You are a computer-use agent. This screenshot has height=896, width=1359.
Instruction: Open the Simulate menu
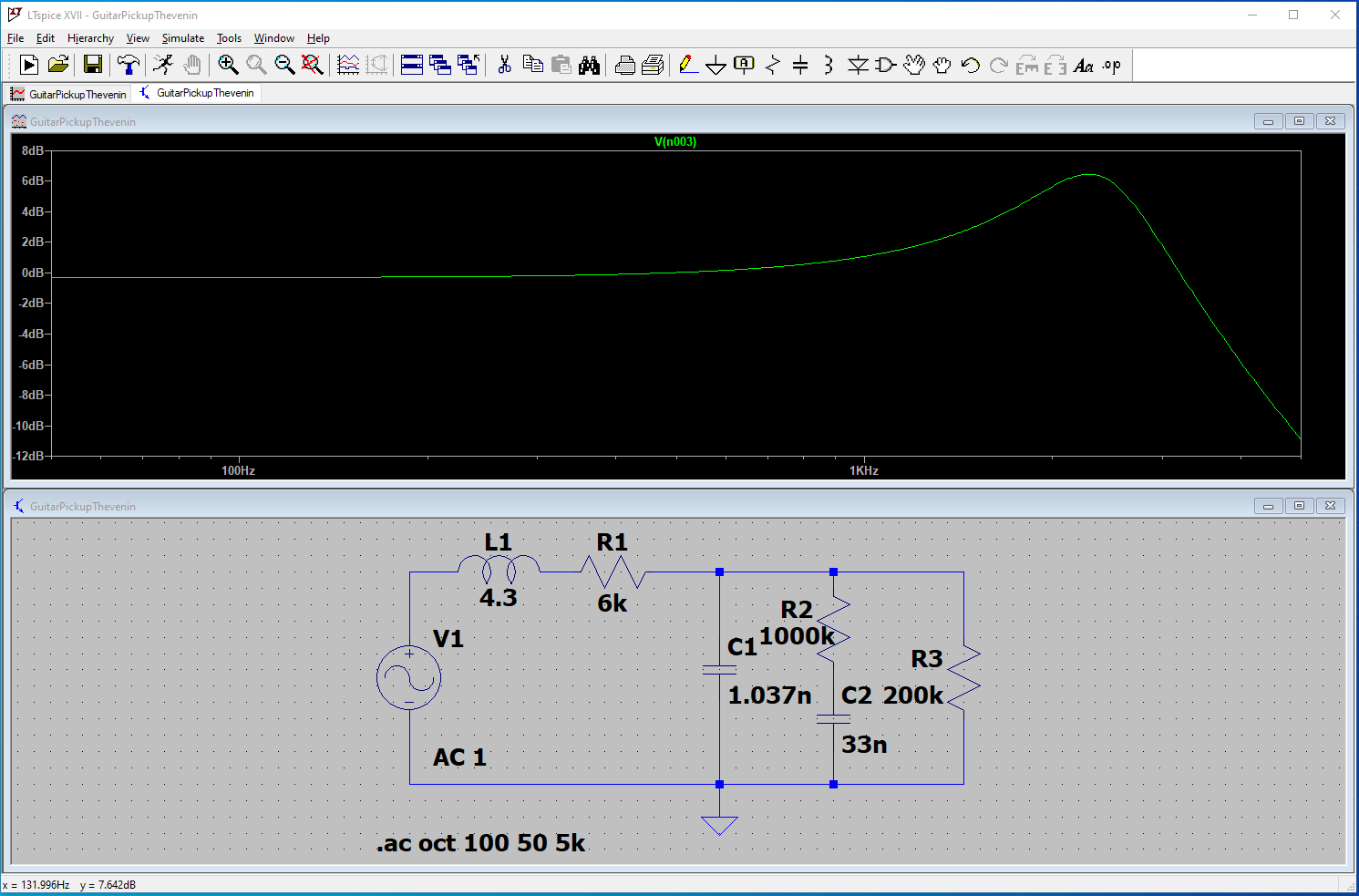click(x=182, y=38)
